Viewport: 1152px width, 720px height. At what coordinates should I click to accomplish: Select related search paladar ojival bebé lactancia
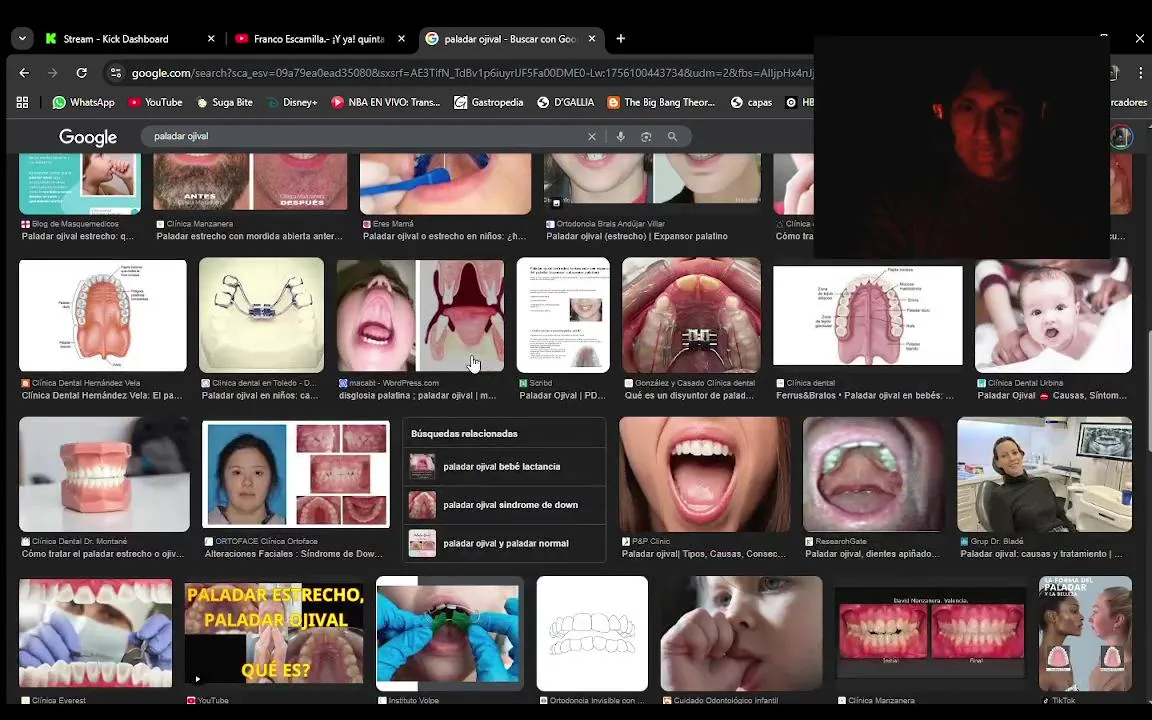504,467
